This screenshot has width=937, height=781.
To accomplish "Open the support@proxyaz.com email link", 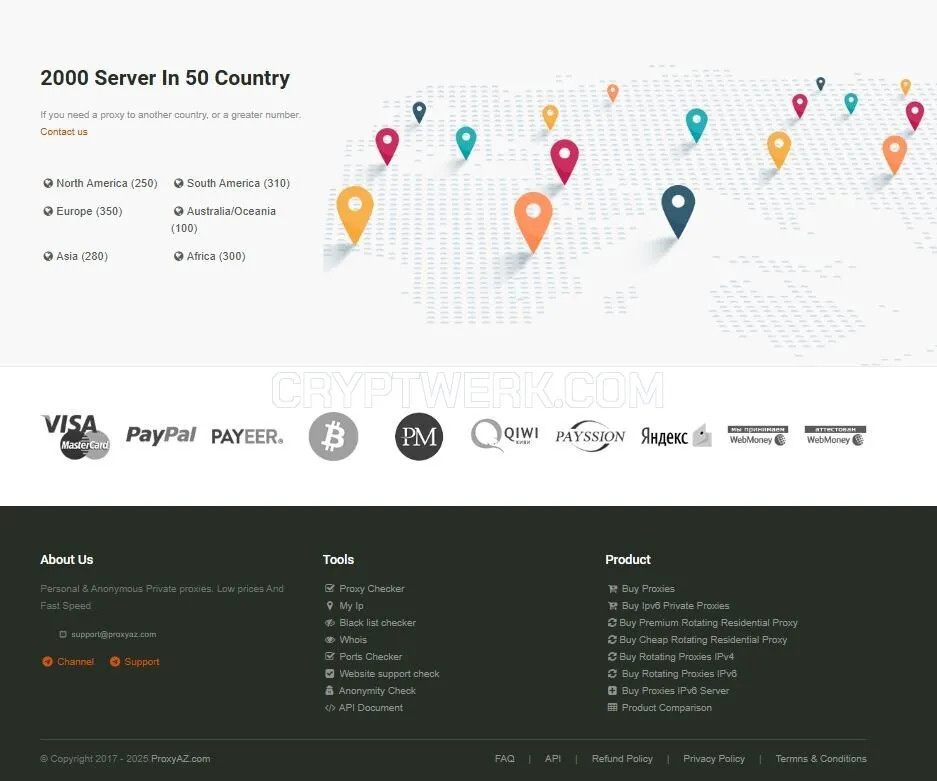I will coord(114,635).
